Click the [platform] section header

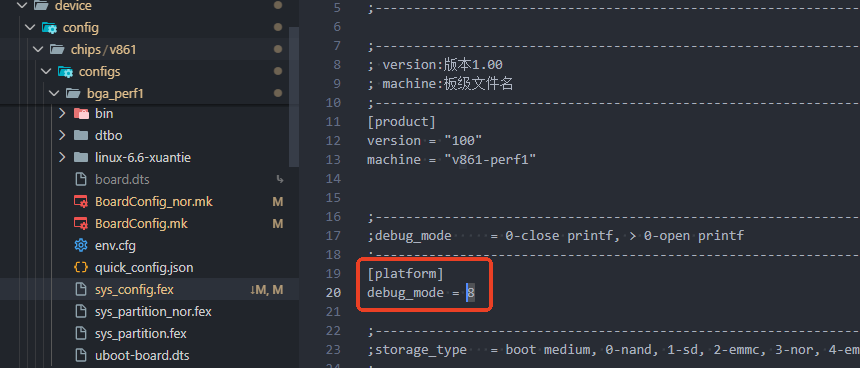pyautogui.click(x=405, y=274)
